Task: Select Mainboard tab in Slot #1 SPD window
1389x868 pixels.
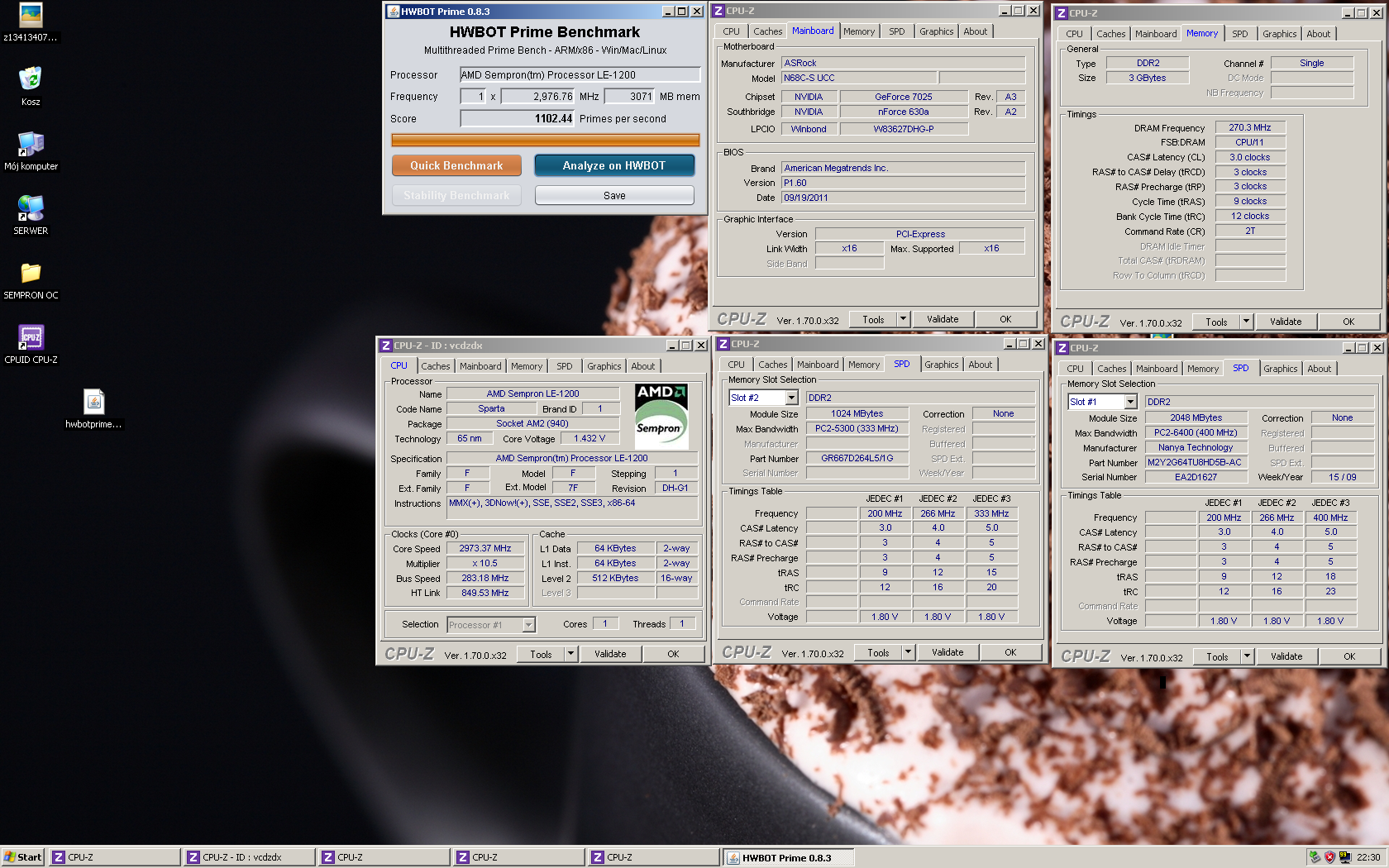Action: pos(1157,369)
